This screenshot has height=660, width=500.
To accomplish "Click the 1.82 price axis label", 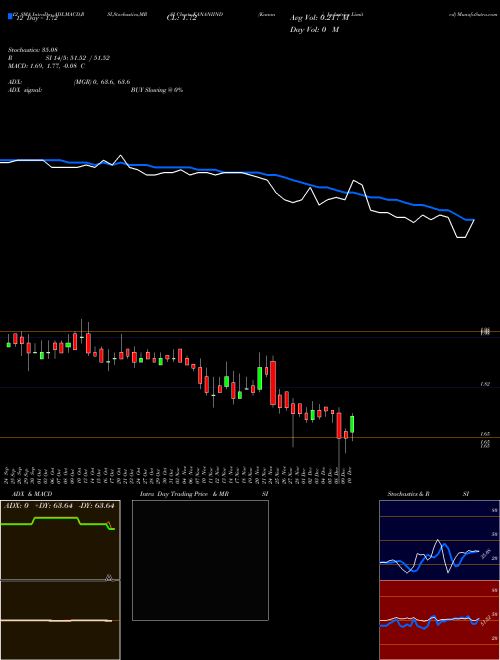I will pyautogui.click(x=485, y=384).
